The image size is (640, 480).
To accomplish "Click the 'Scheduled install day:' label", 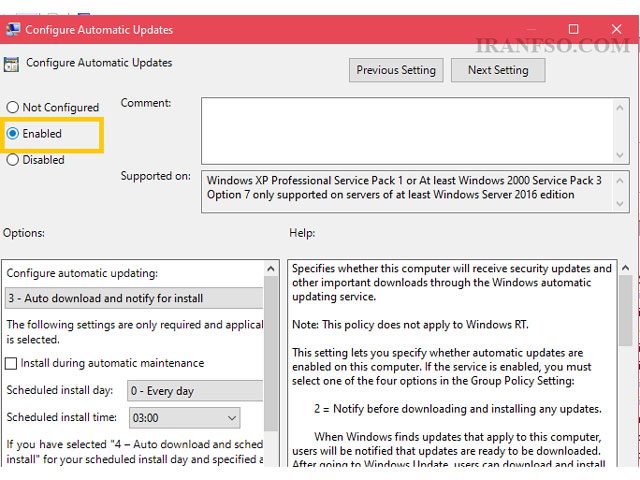I will 60,390.
